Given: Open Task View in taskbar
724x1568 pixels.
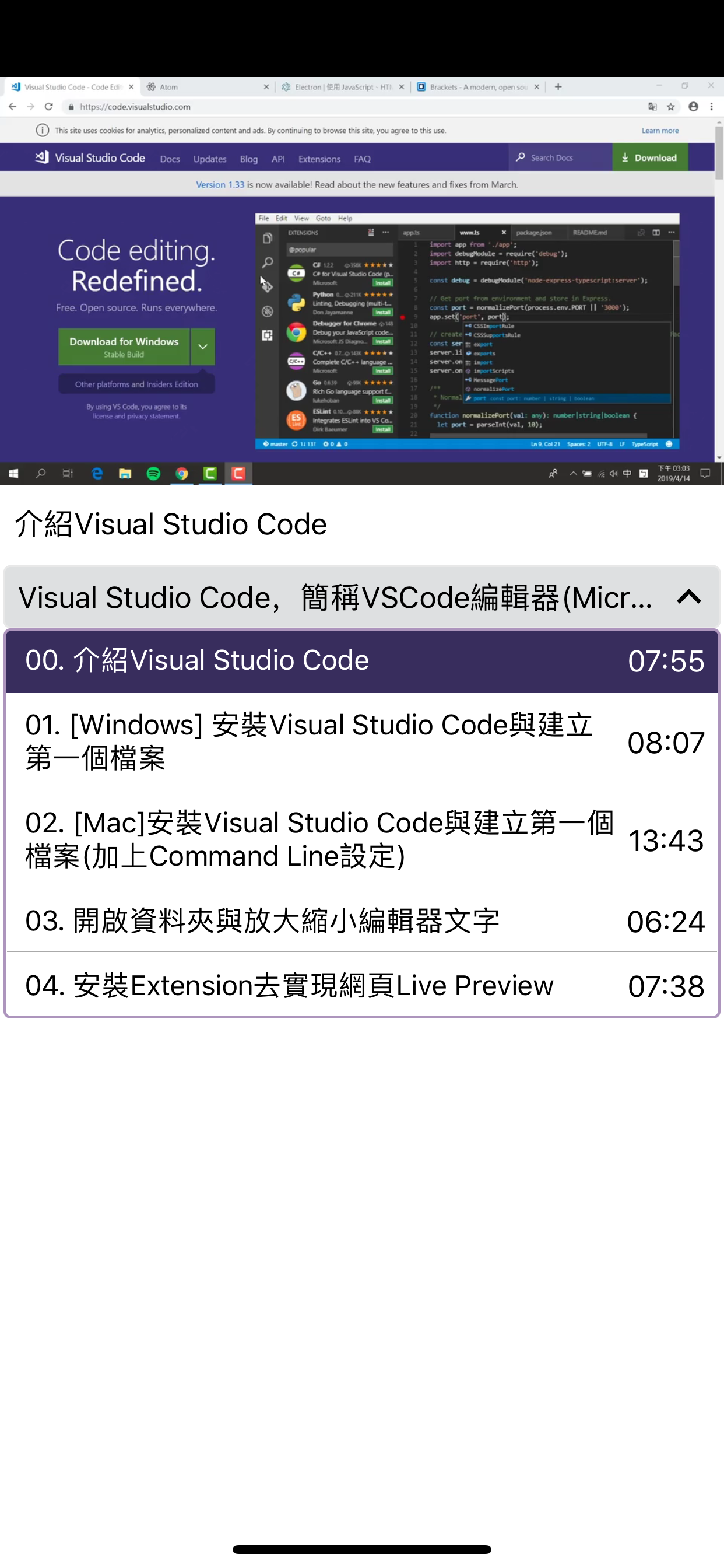Looking at the screenshot, I should [x=68, y=474].
